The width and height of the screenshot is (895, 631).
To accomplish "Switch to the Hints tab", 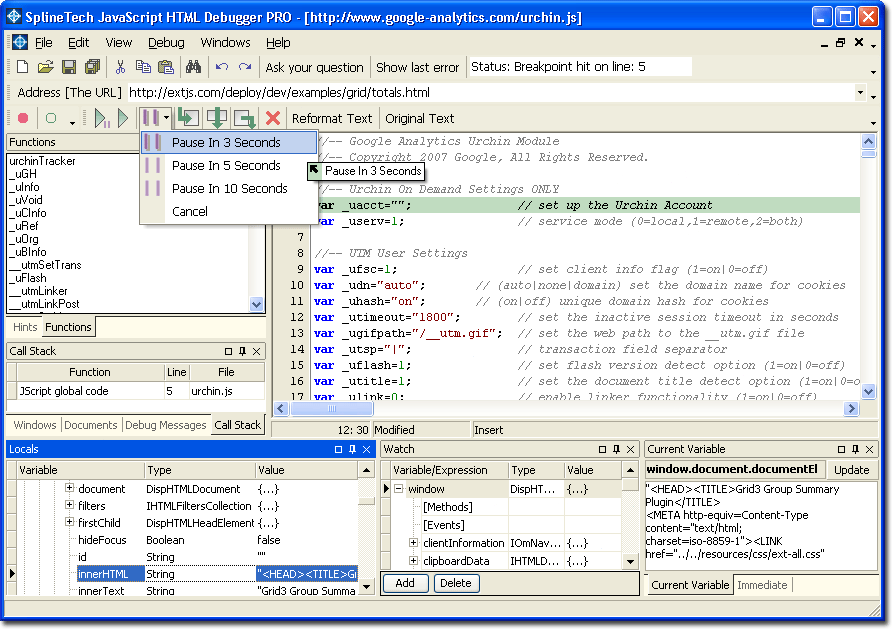I will 25,327.
